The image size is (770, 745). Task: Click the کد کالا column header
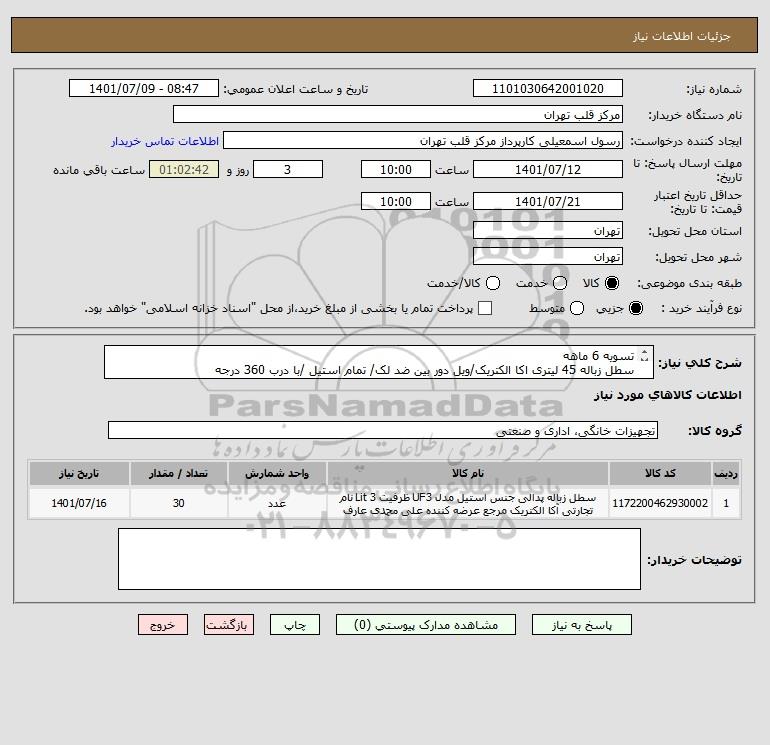click(660, 473)
